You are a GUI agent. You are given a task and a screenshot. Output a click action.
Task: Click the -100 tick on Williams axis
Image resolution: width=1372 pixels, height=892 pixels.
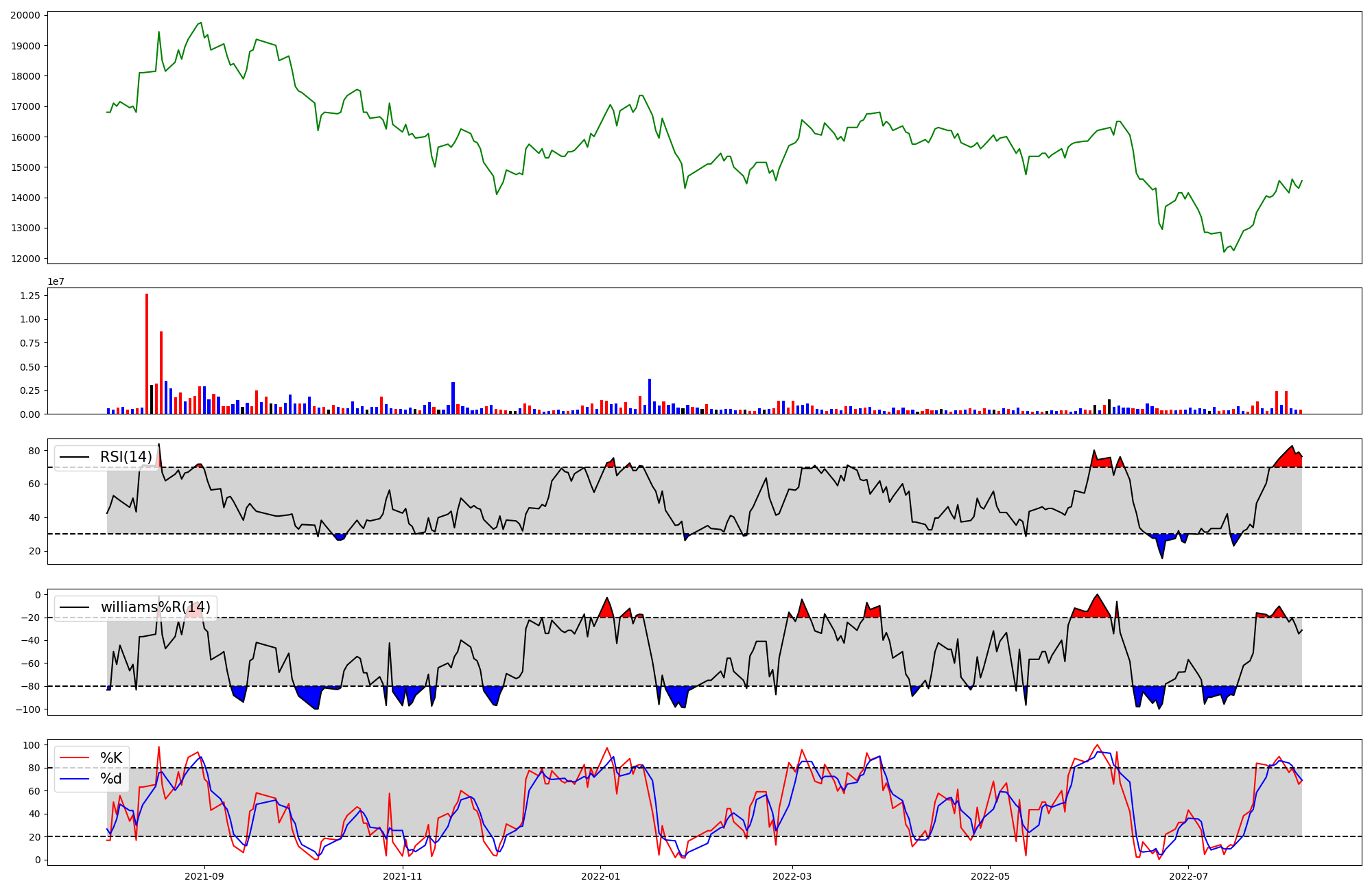tap(27, 709)
